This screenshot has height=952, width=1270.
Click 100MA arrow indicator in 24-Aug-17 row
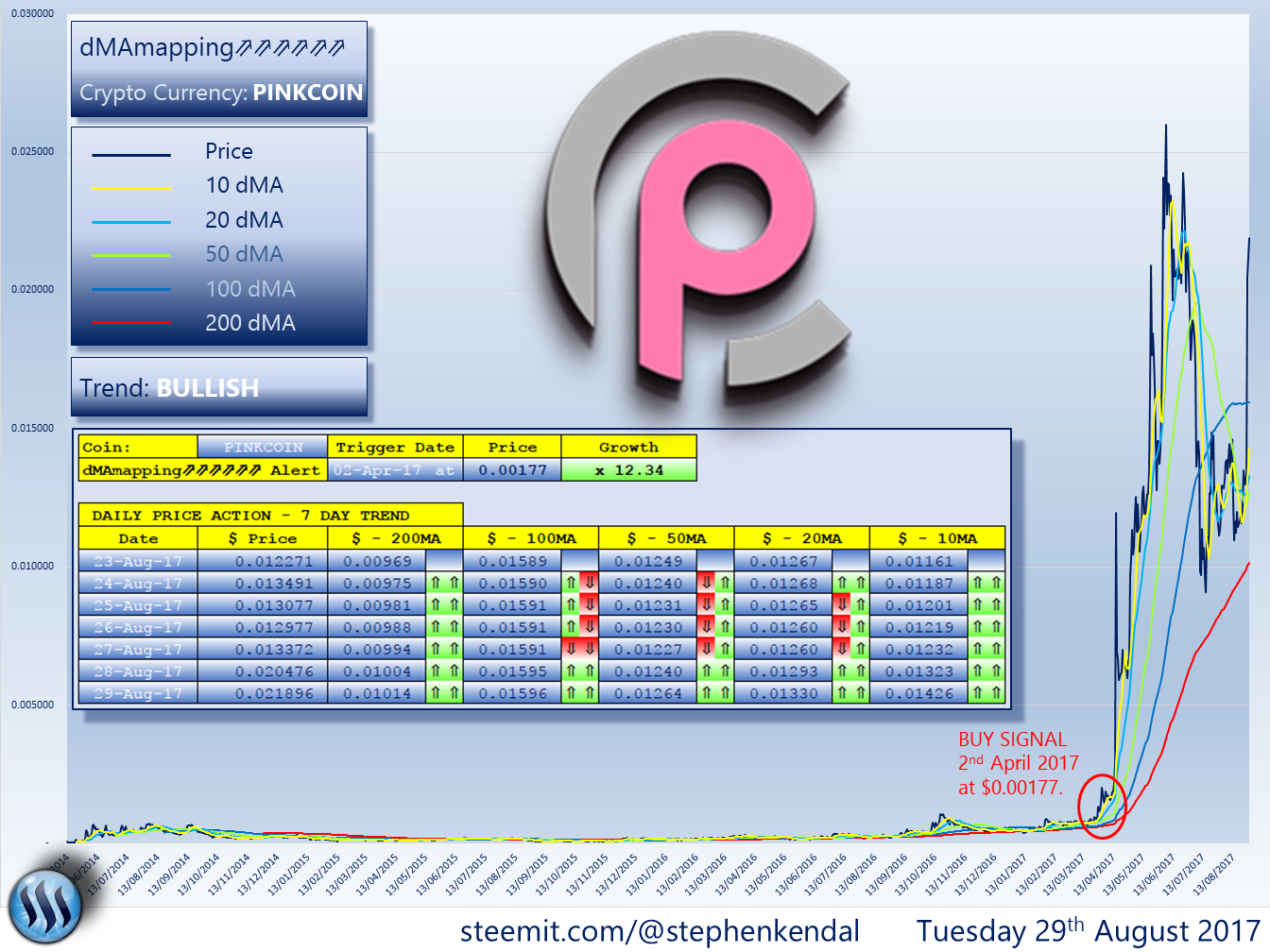pyautogui.click(x=579, y=584)
